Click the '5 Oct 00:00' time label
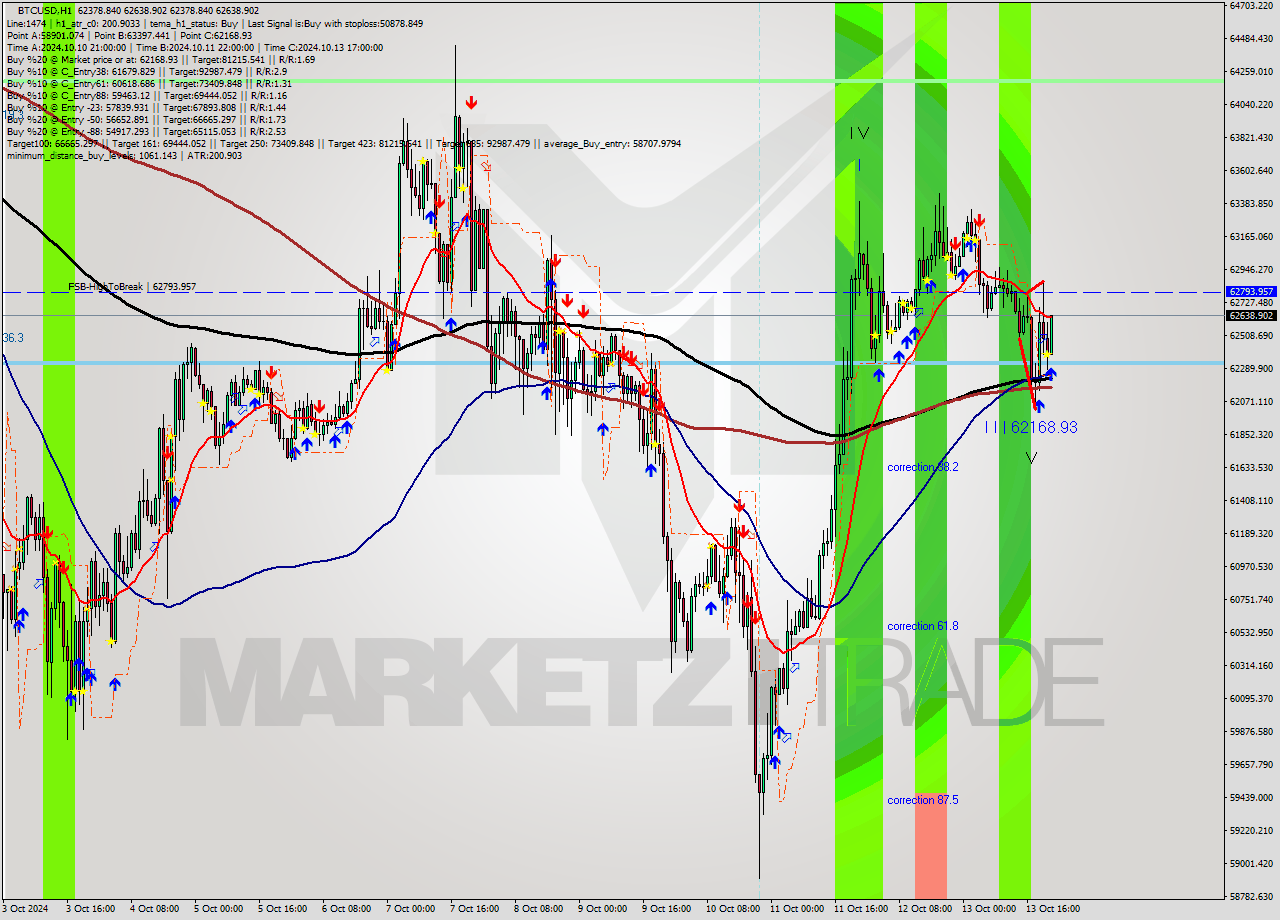1280x920 pixels. coord(218,909)
